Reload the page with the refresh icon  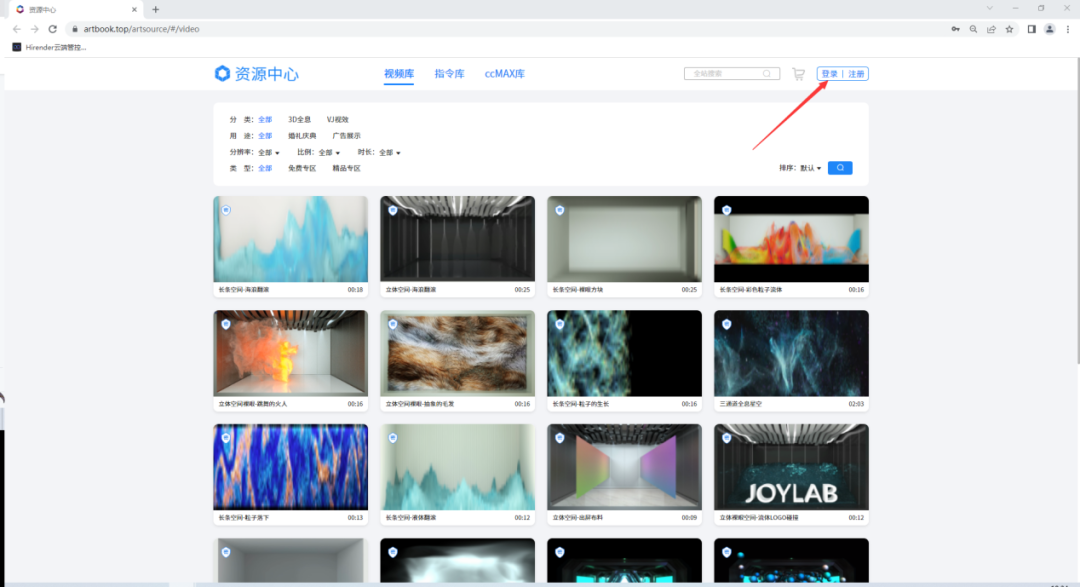coord(52,29)
